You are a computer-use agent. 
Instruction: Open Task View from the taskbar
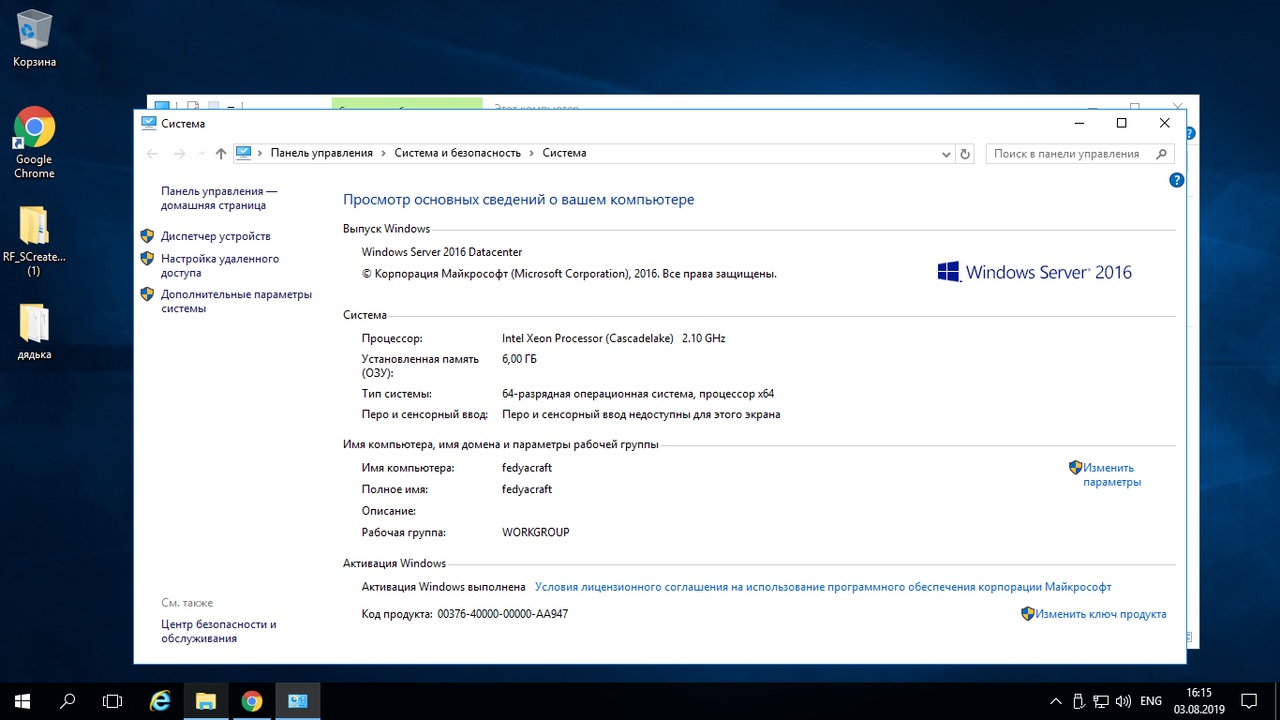coord(113,701)
